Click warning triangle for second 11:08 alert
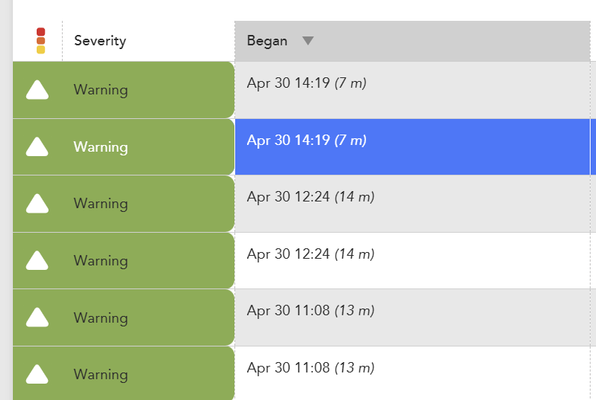 click(x=37, y=374)
